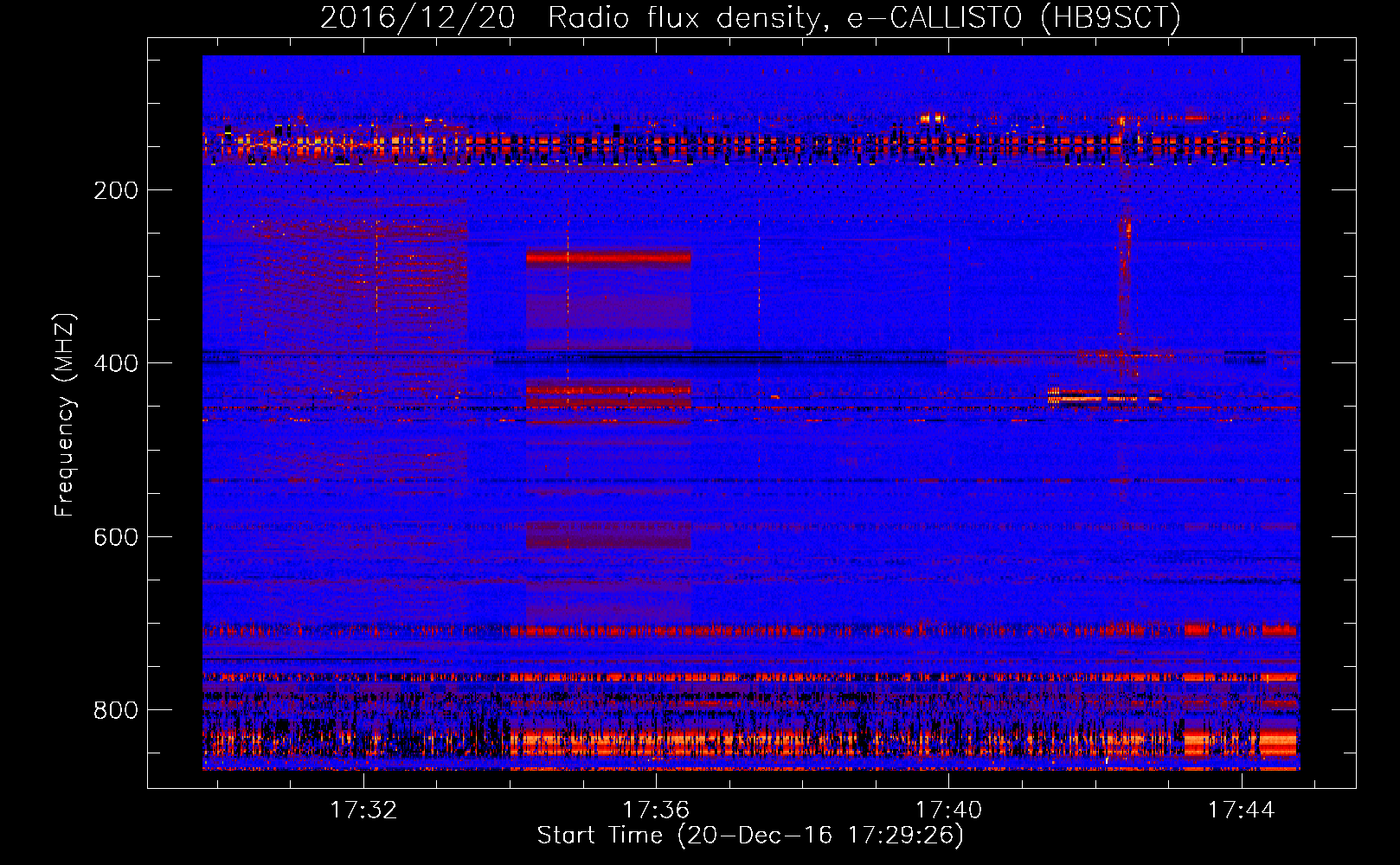Click the 600 frequency tick label
The width and height of the screenshot is (1400, 865).
[116, 537]
